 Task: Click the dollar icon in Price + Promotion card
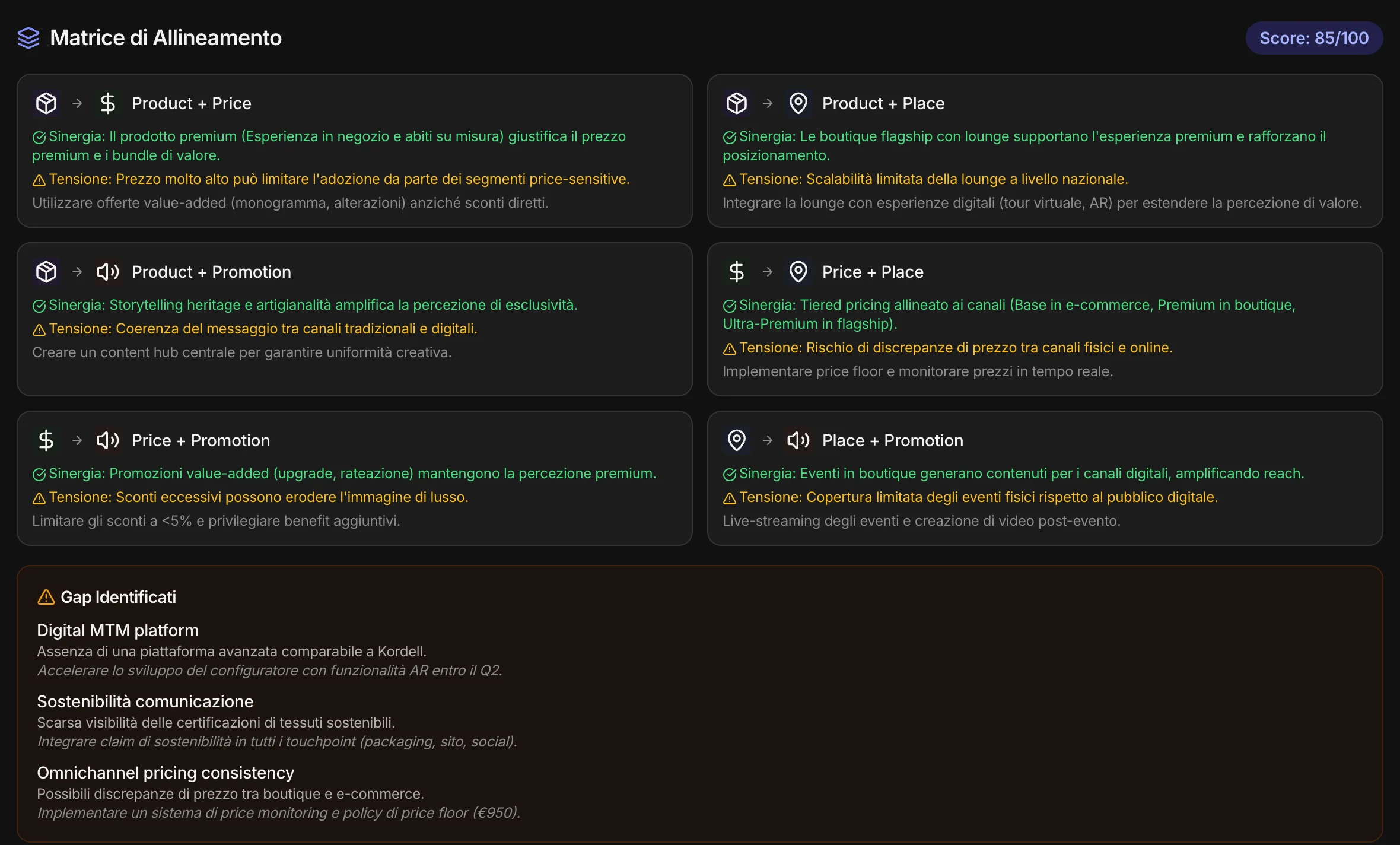coord(46,440)
